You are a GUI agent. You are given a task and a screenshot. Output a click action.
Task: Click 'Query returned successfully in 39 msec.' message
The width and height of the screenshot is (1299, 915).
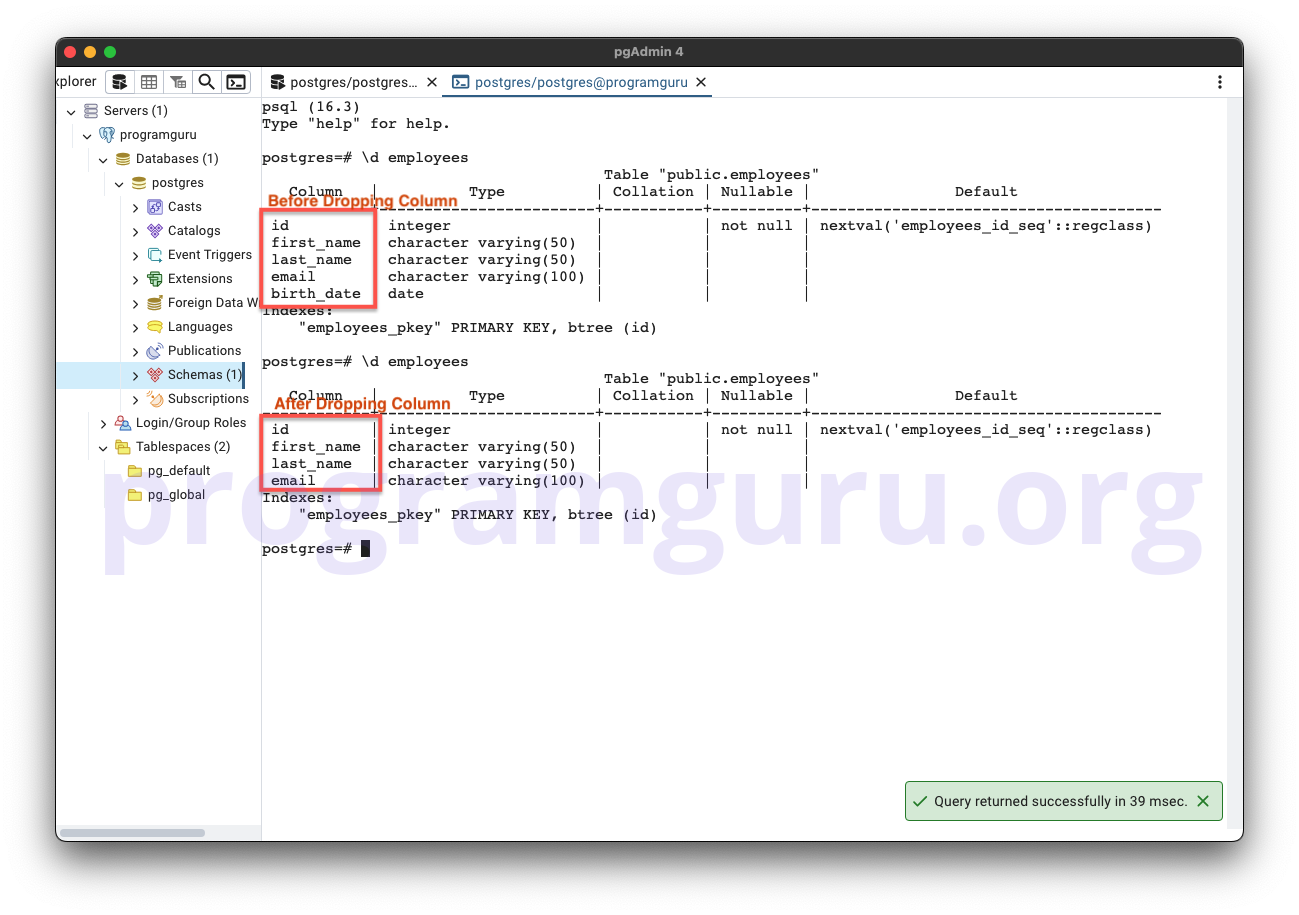click(x=1061, y=801)
